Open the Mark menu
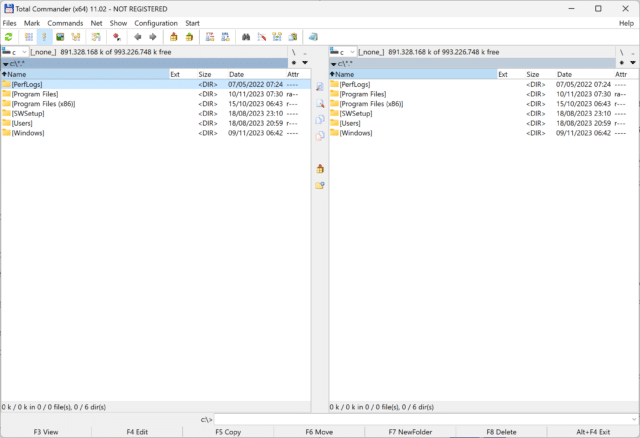640x438 pixels. click(x=32, y=23)
